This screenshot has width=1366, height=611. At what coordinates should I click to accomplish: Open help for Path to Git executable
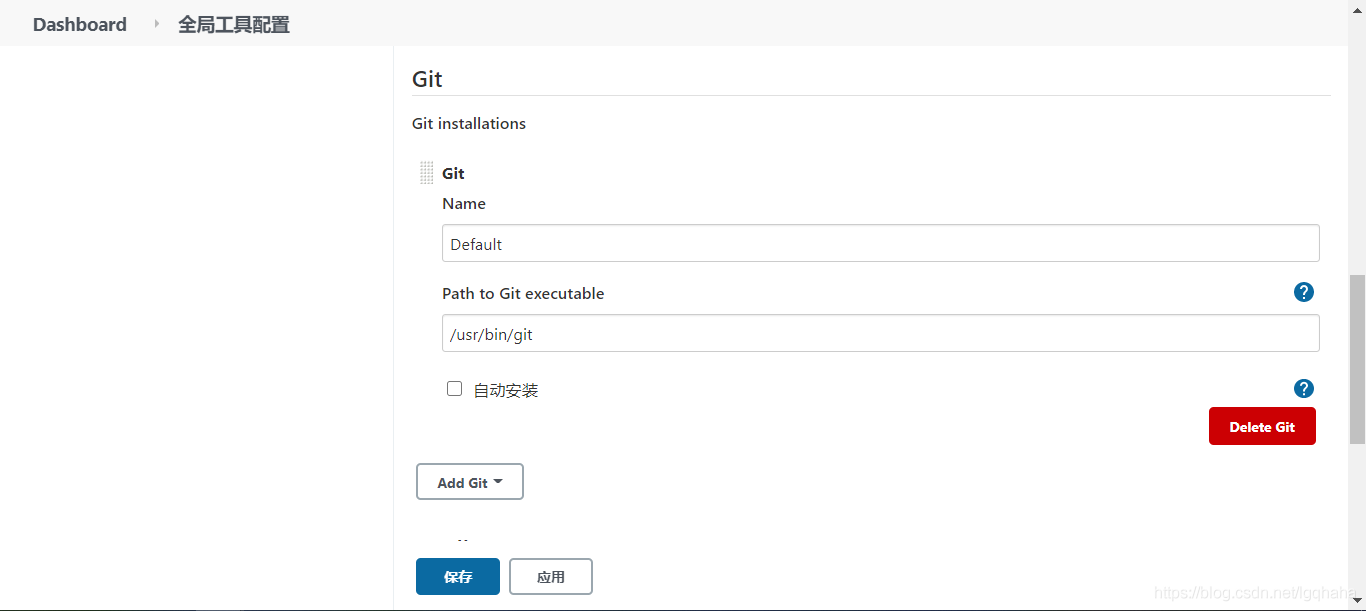[1303, 292]
